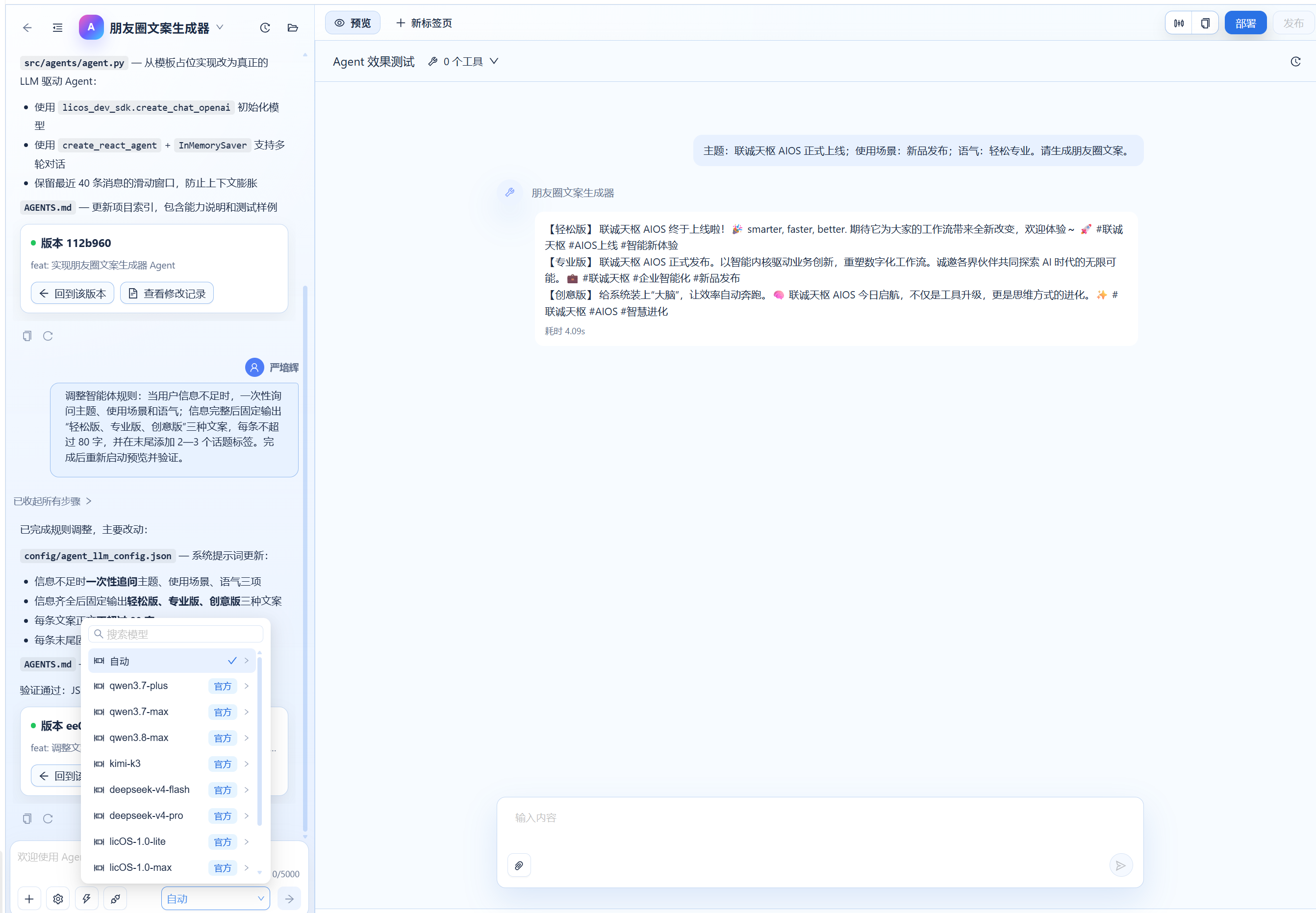1316x913 pixels.
Task: Copy the latest reply at panel bottom
Action: pyautogui.click(x=27, y=818)
